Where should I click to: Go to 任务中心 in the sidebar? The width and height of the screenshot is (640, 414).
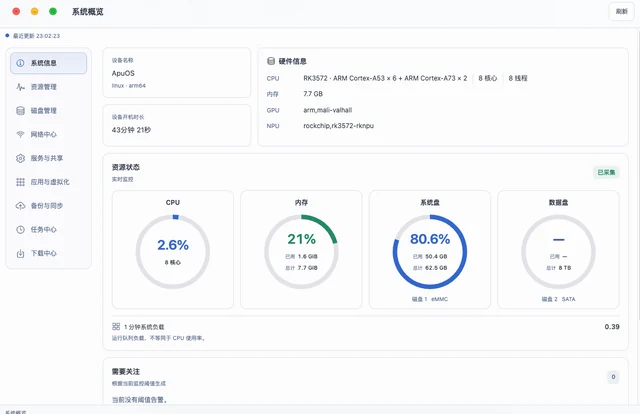(49, 229)
